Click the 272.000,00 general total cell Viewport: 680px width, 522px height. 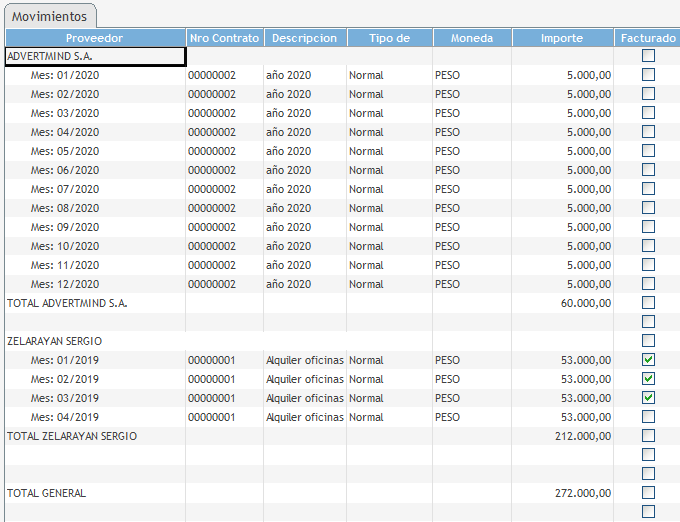582,493
